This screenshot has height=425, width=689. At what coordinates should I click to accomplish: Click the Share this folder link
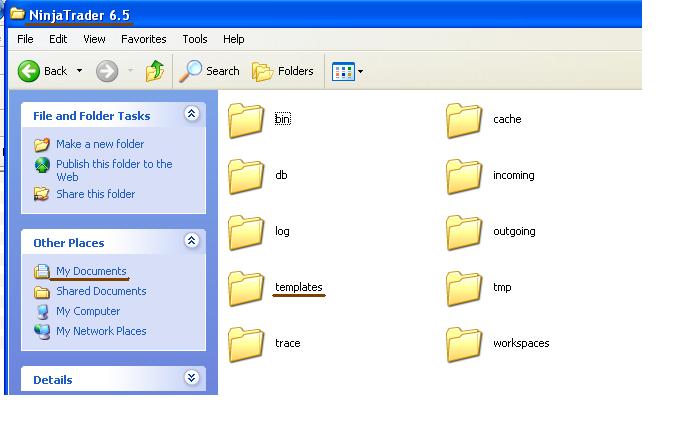tap(95, 194)
